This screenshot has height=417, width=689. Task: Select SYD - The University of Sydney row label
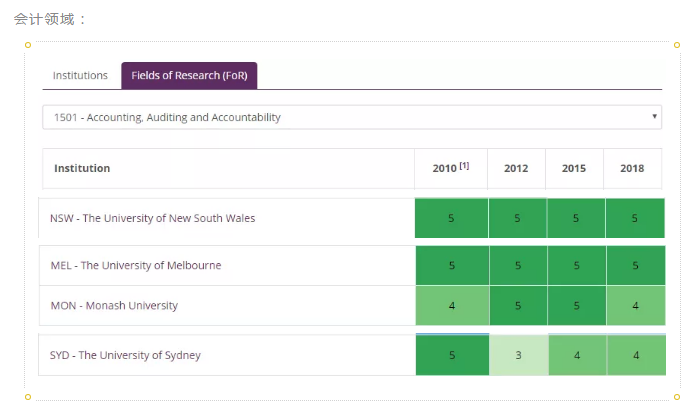click(x=125, y=355)
